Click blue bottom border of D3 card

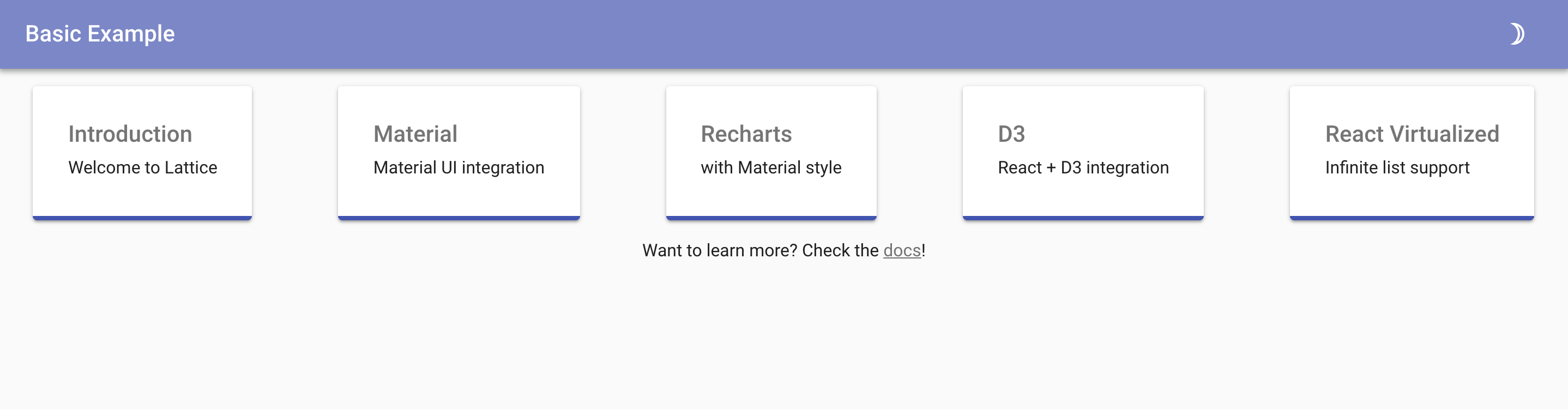coord(1083,218)
